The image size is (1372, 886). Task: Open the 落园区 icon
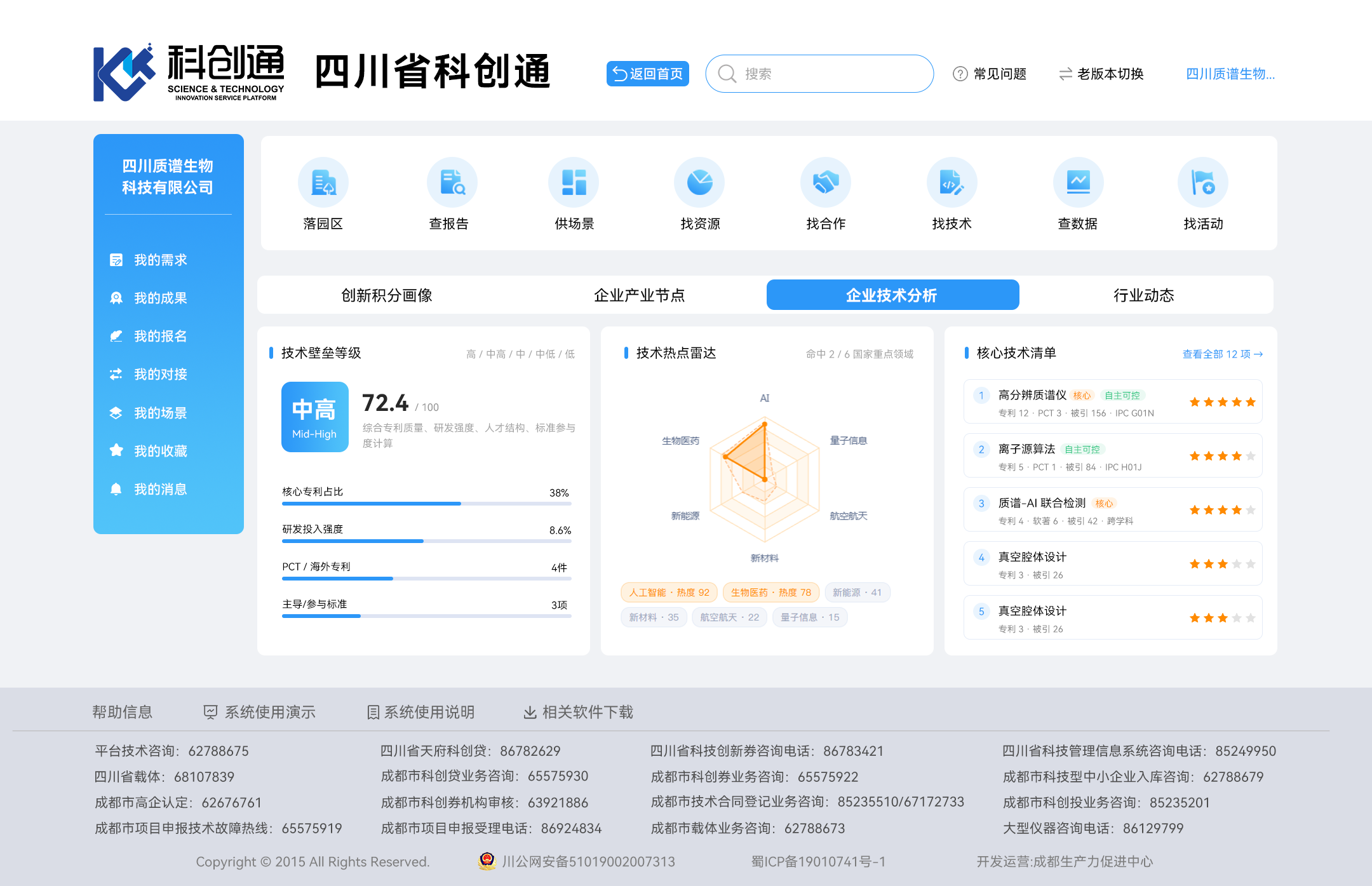point(323,182)
